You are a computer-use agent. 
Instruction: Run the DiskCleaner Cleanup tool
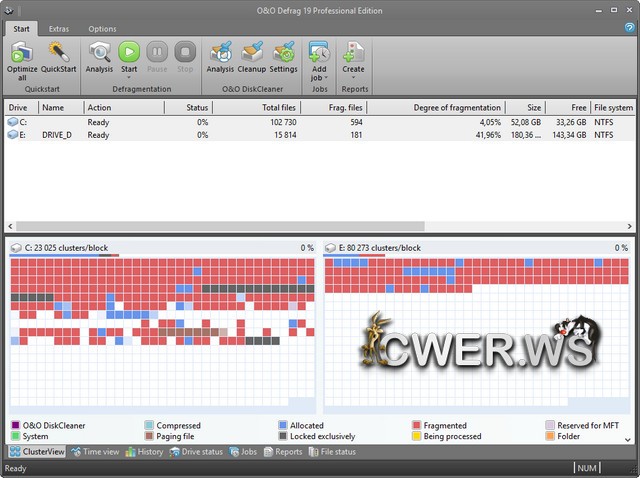(x=252, y=52)
